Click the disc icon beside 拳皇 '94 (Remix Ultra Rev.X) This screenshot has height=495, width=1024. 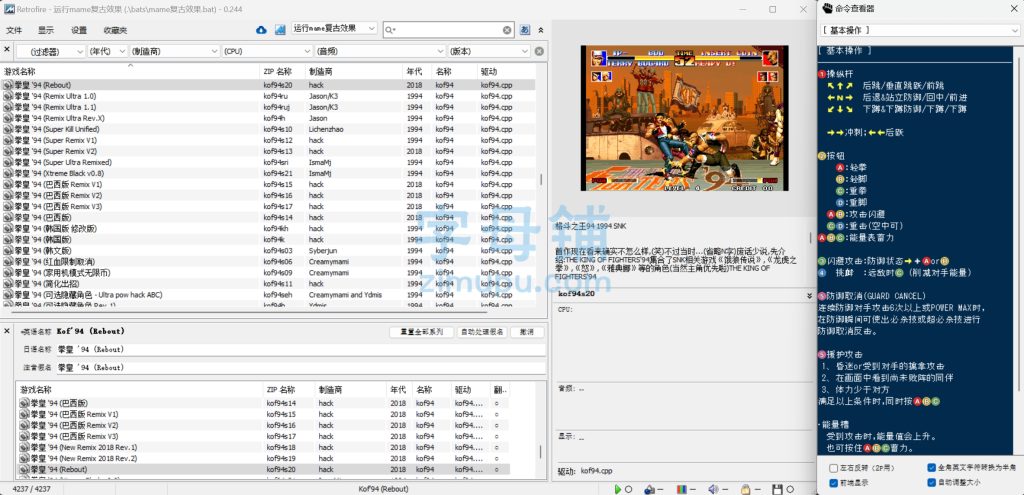pos(8,118)
